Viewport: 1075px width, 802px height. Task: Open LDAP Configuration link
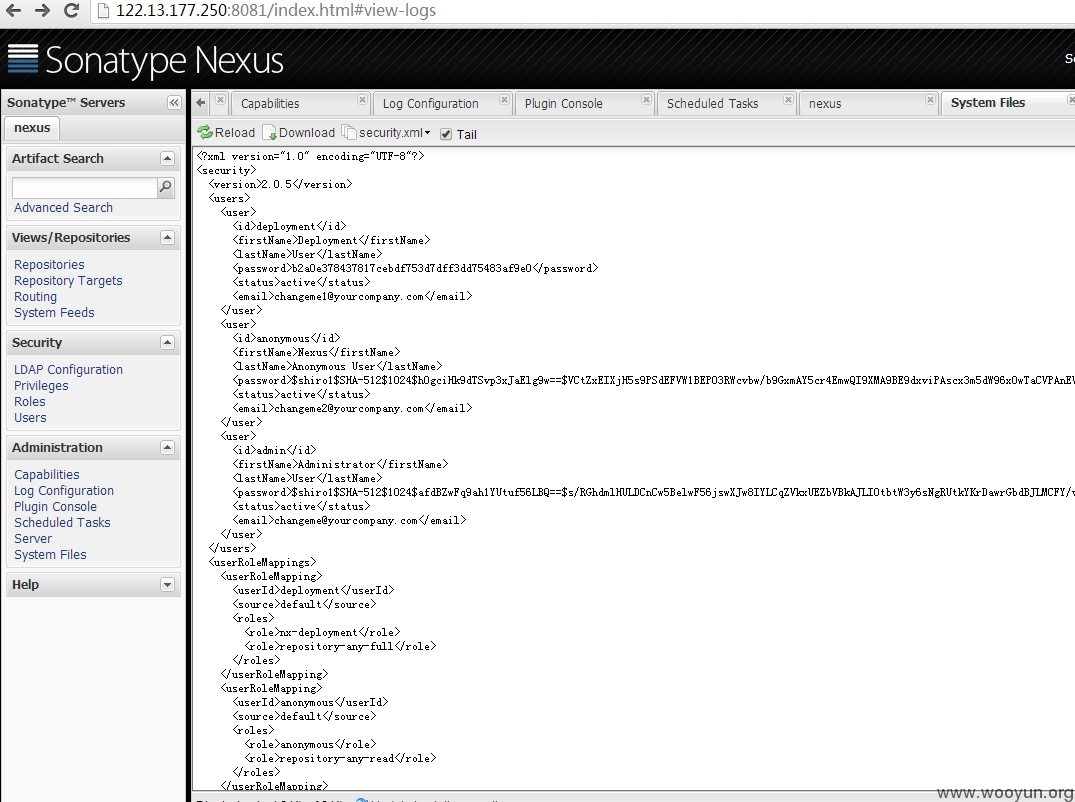tap(68, 369)
